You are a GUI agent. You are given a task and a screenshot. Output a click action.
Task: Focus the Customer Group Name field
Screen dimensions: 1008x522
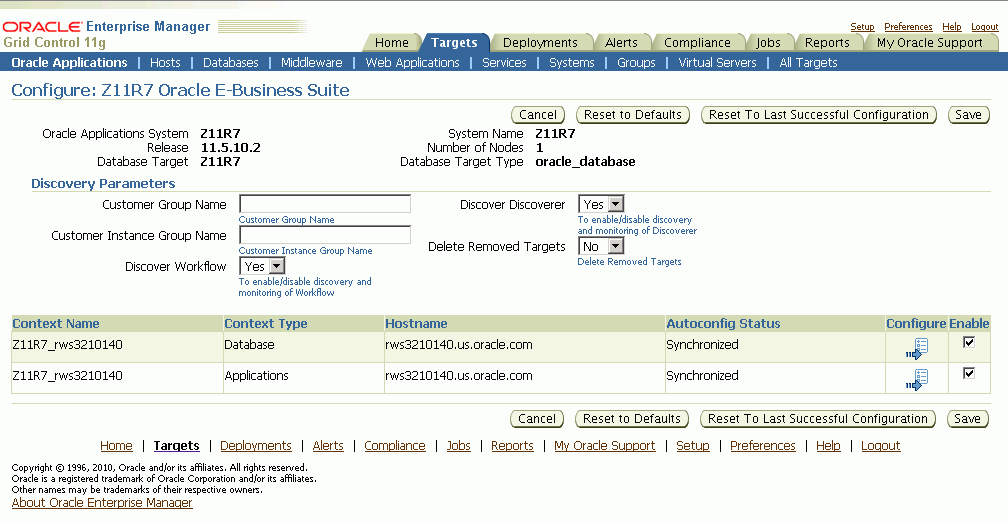point(325,204)
